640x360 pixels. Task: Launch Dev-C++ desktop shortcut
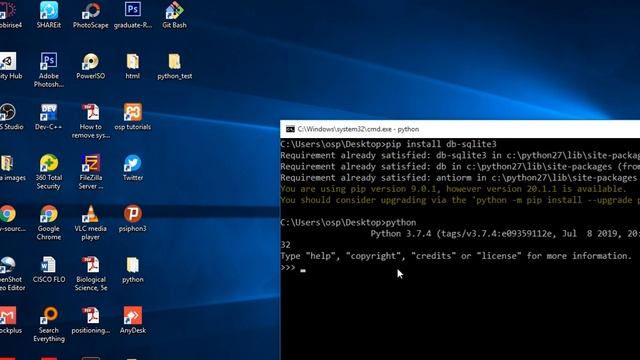49,117
